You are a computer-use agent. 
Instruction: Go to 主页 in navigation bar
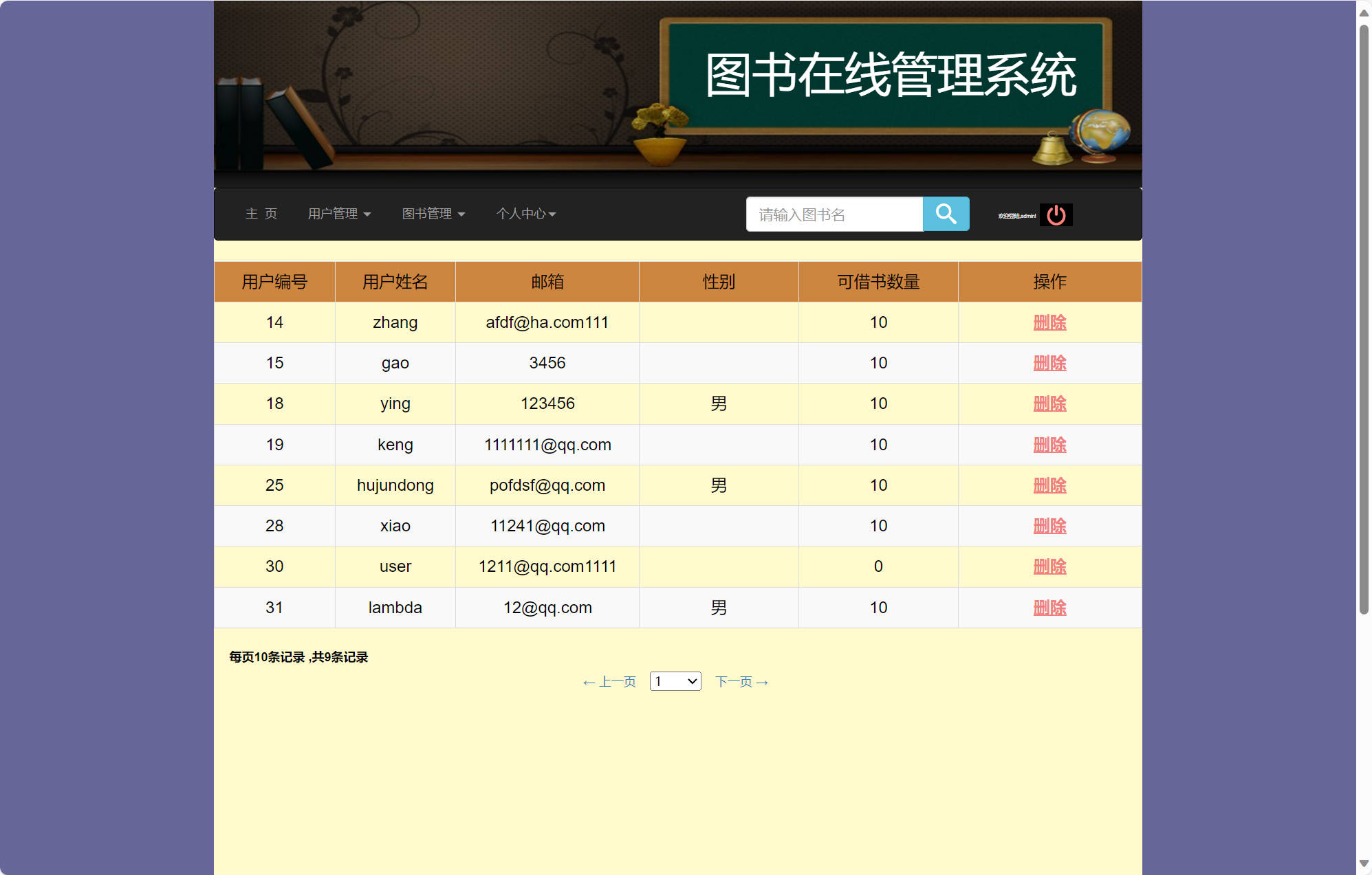point(262,214)
